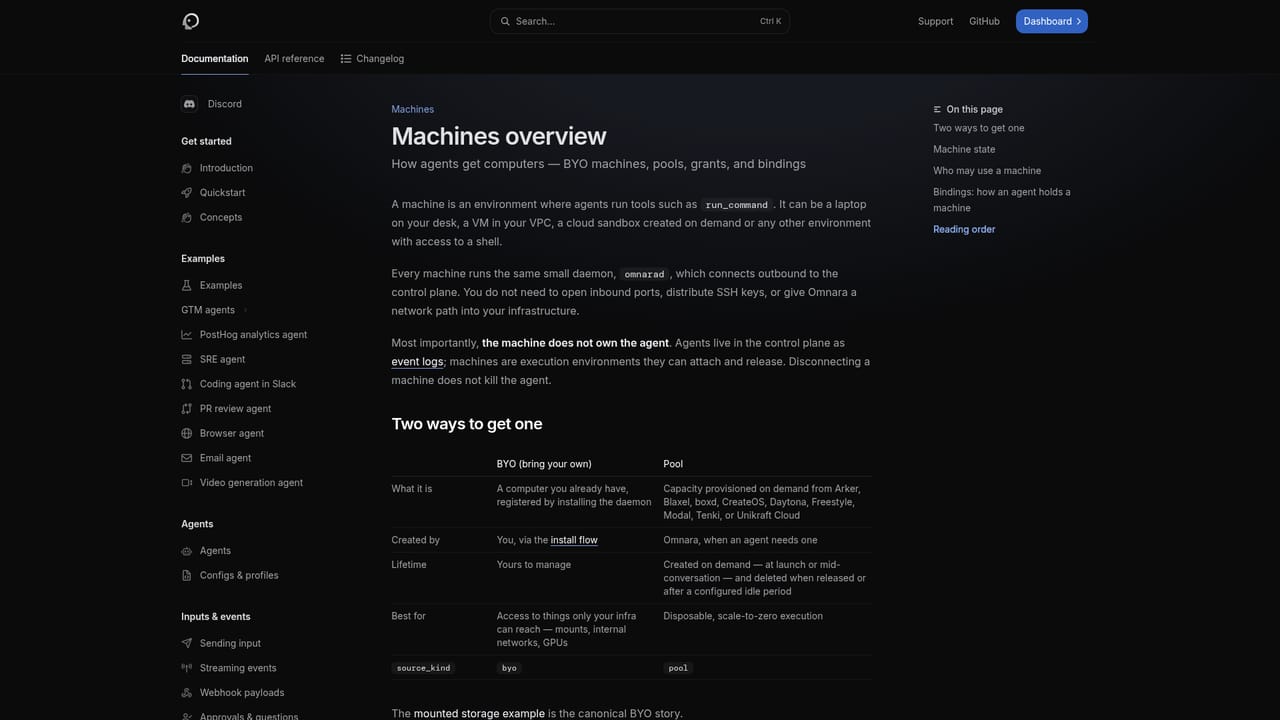Screen dimensions: 1280x720
Task: Click the Browser agent globe icon
Action: (187, 433)
